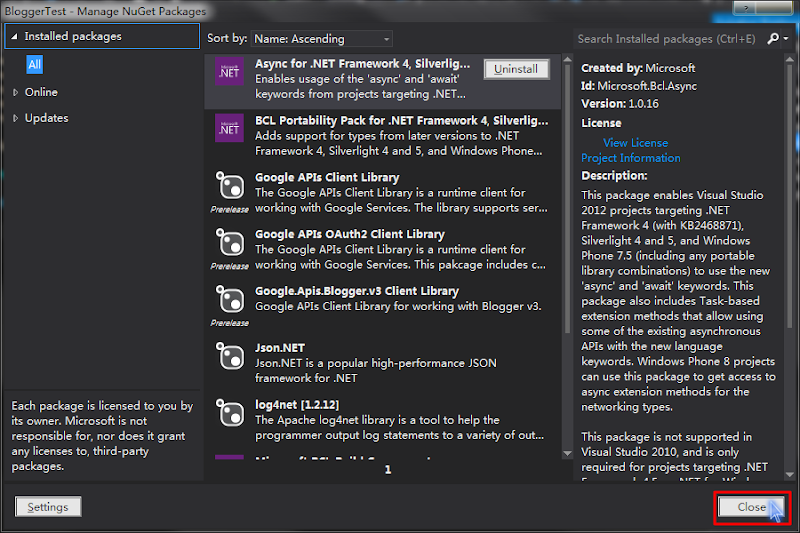Click the details pane scroll down arrow
800x533 pixels.
pos(789,475)
